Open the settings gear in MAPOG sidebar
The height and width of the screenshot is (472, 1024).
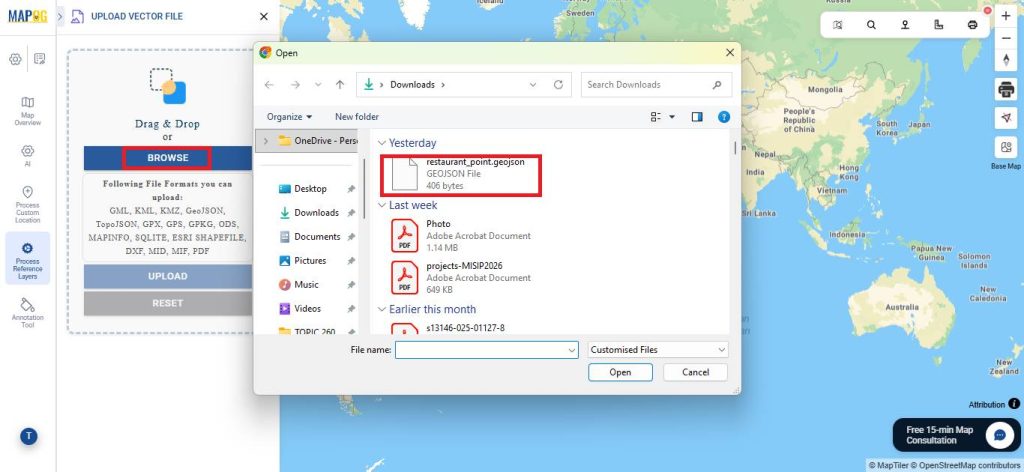pyautogui.click(x=15, y=59)
